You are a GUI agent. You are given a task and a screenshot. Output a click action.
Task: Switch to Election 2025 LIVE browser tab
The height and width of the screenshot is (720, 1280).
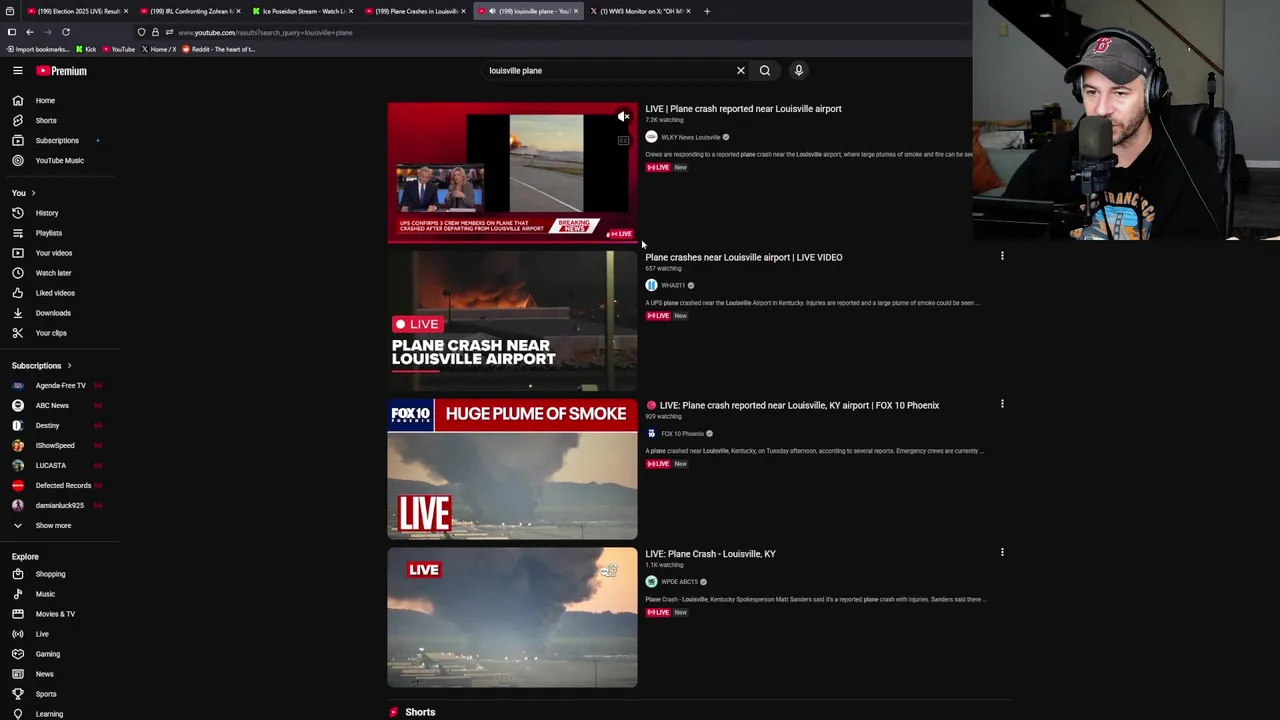76,11
